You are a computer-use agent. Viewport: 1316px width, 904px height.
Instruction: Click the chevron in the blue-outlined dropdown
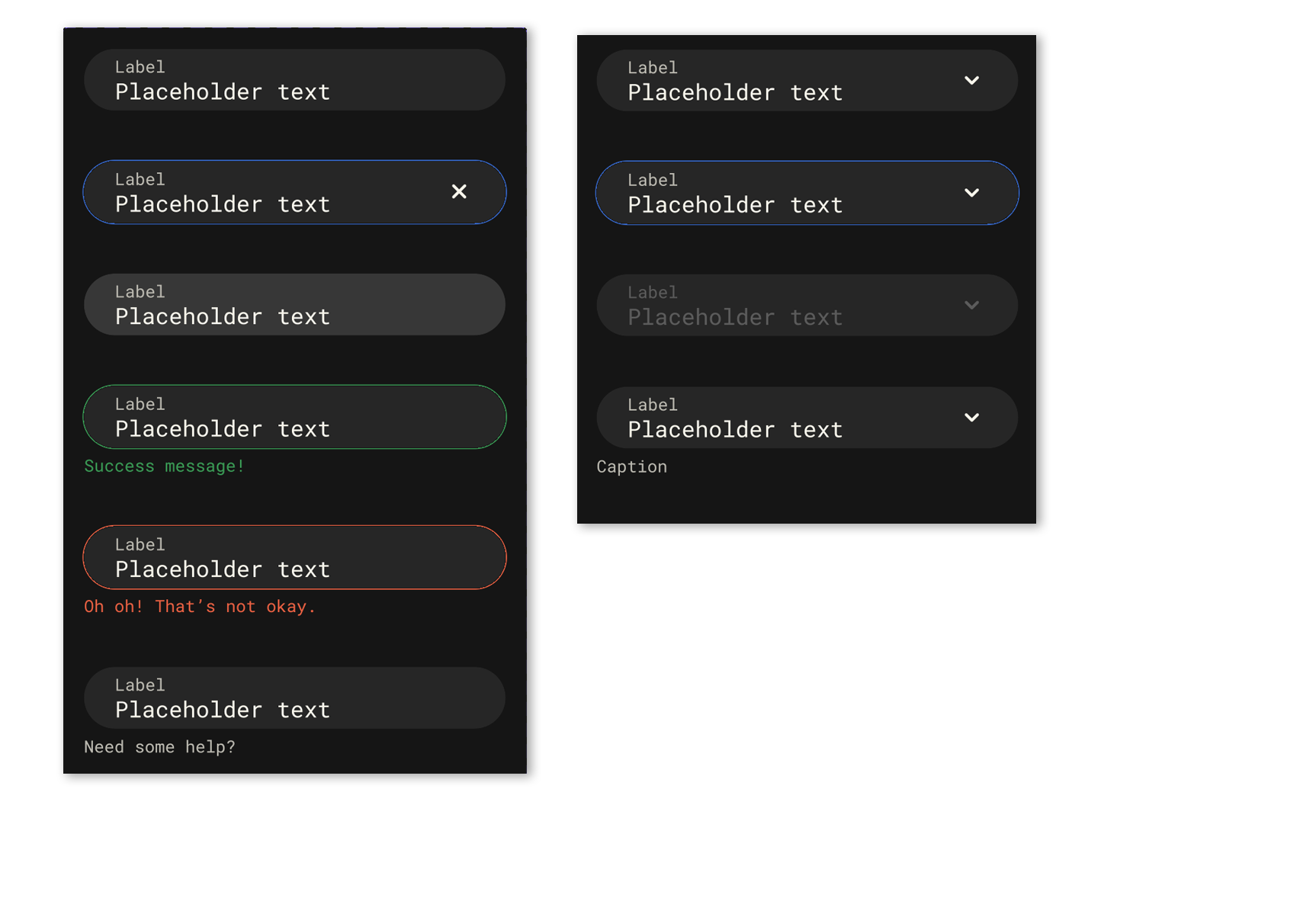coord(971,193)
